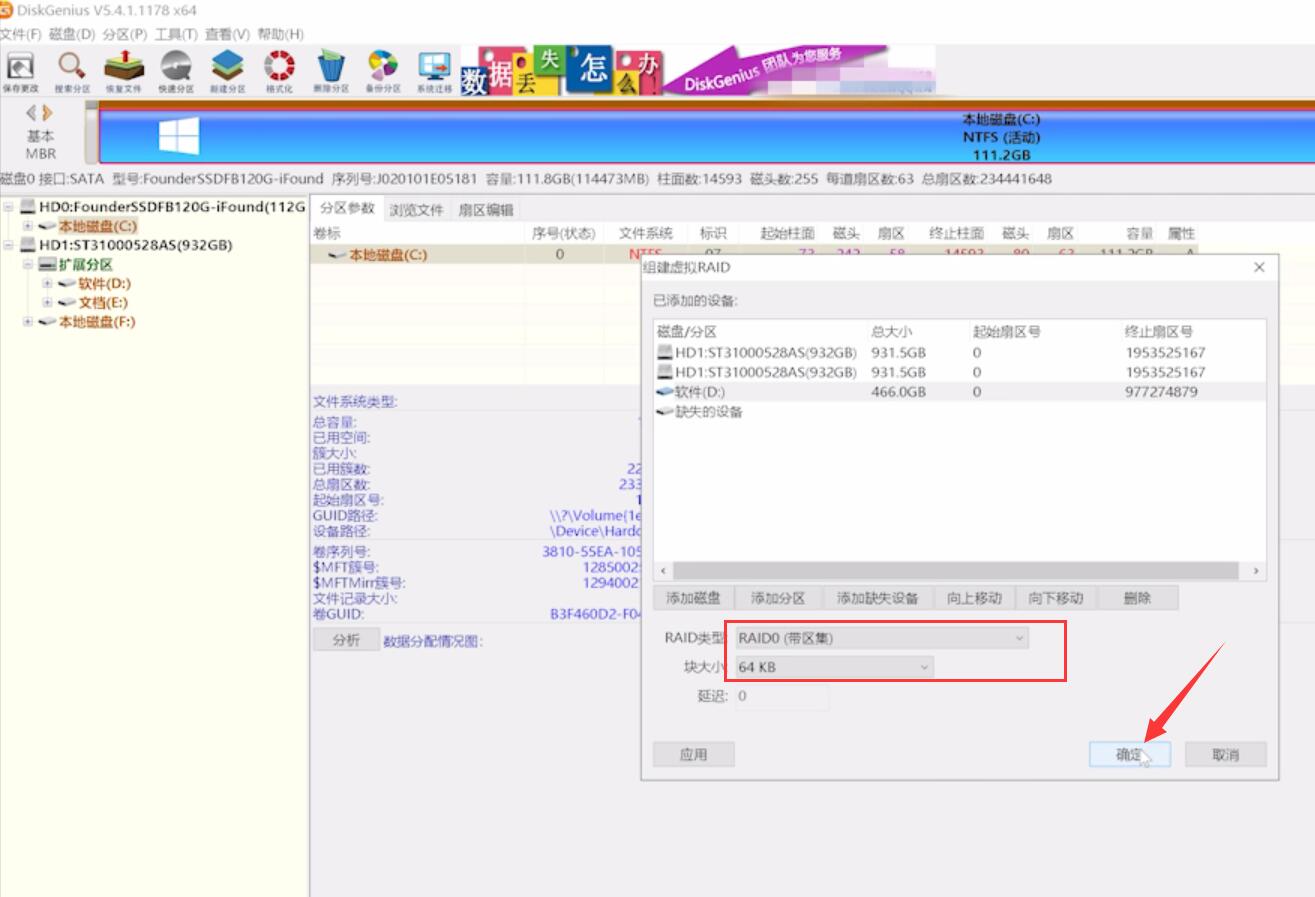
Task: Collapse the 扩展分区 tree node
Action: (28, 265)
